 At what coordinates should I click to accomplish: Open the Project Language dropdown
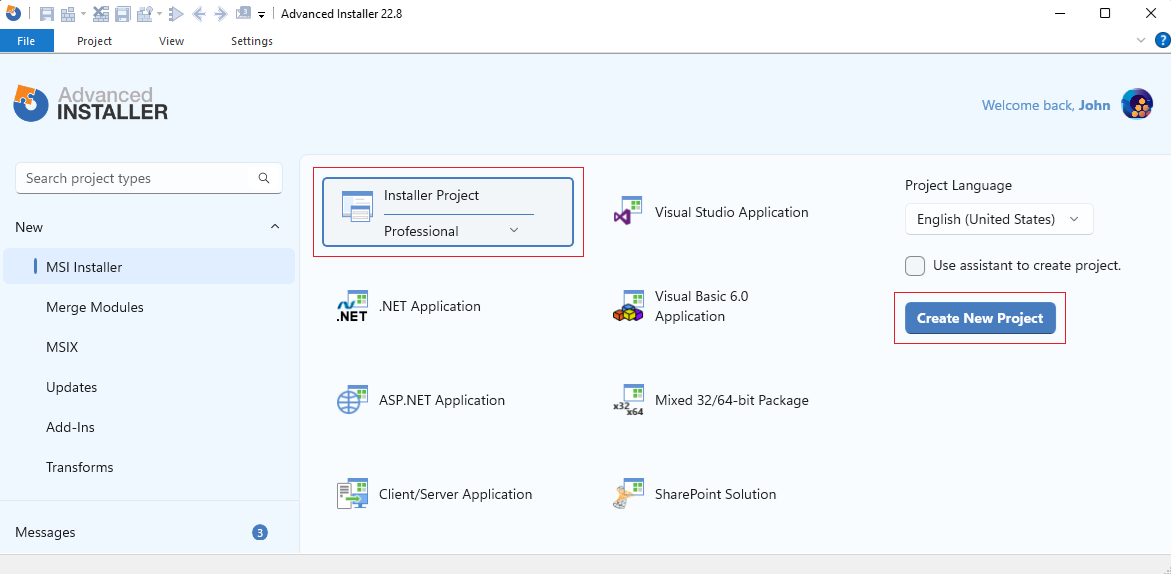[x=998, y=219]
